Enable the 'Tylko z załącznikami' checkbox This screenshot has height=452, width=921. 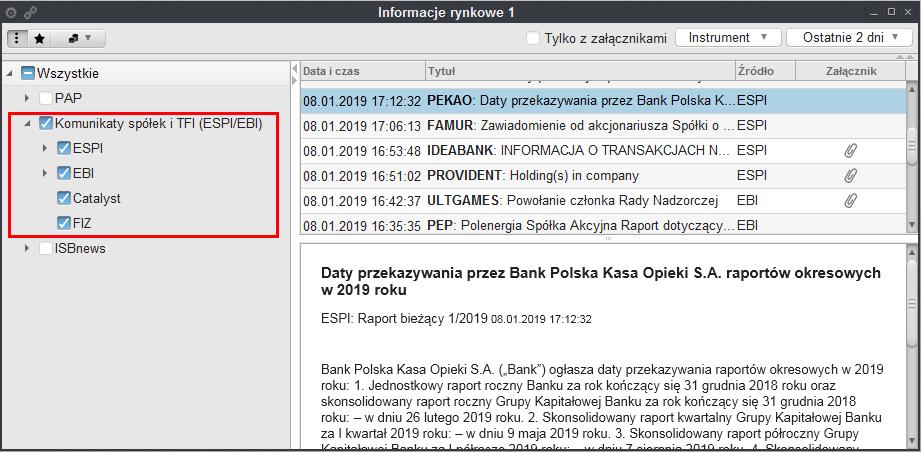(533, 38)
